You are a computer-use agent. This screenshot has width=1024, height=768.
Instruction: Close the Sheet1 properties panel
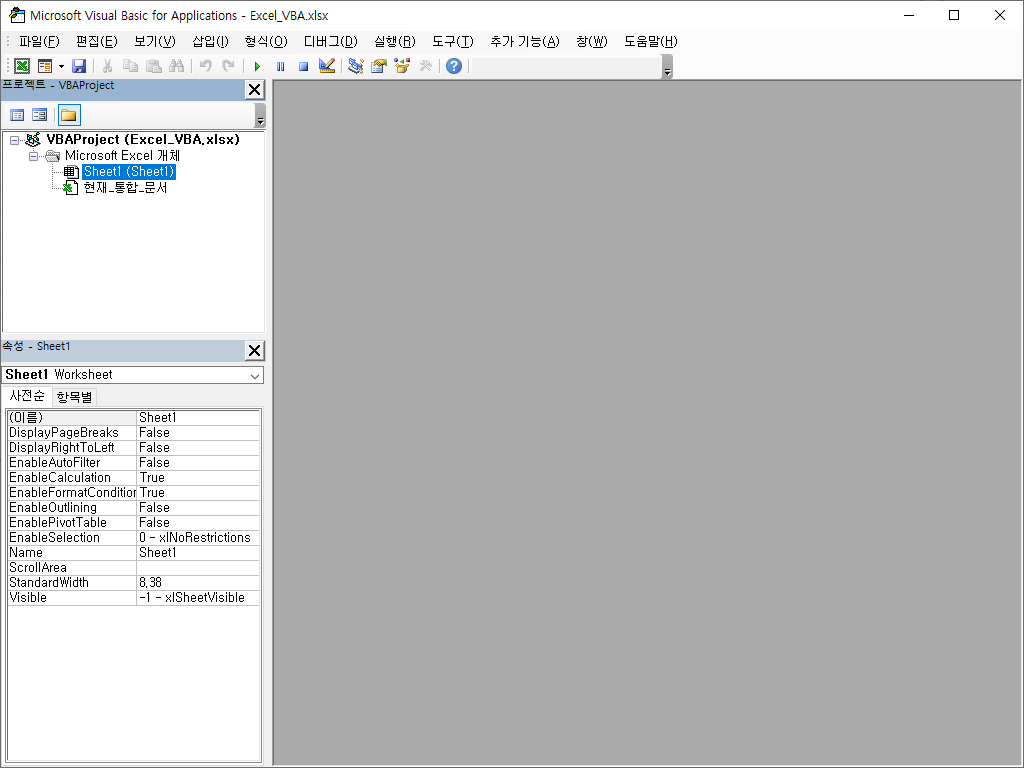click(255, 351)
